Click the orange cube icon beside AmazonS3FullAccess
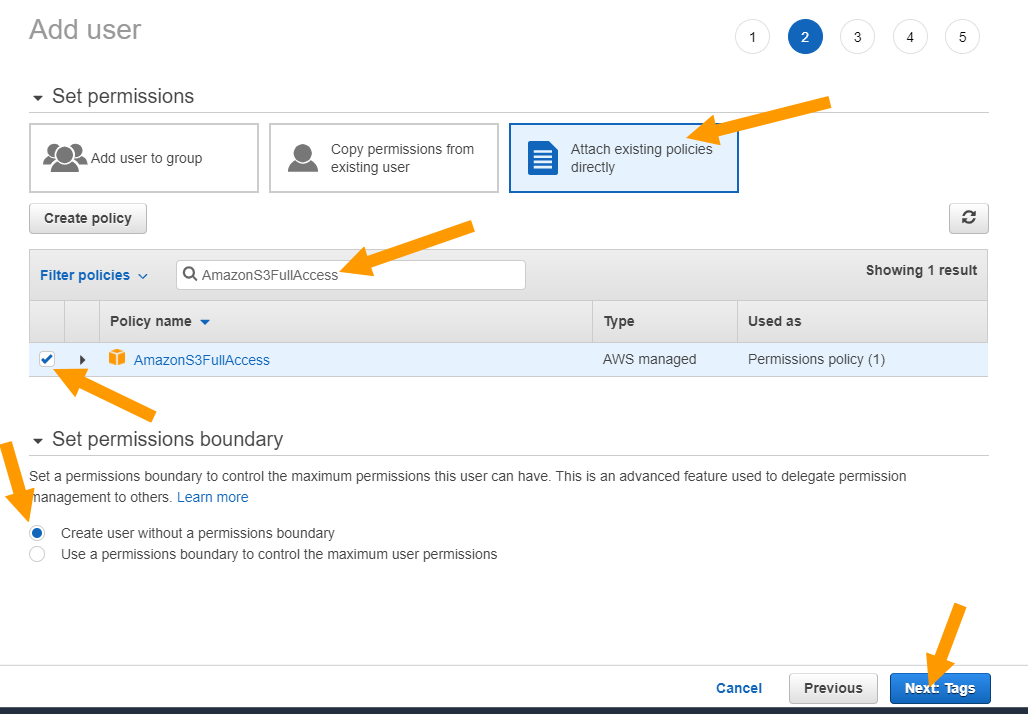The image size is (1028, 714). 117,357
